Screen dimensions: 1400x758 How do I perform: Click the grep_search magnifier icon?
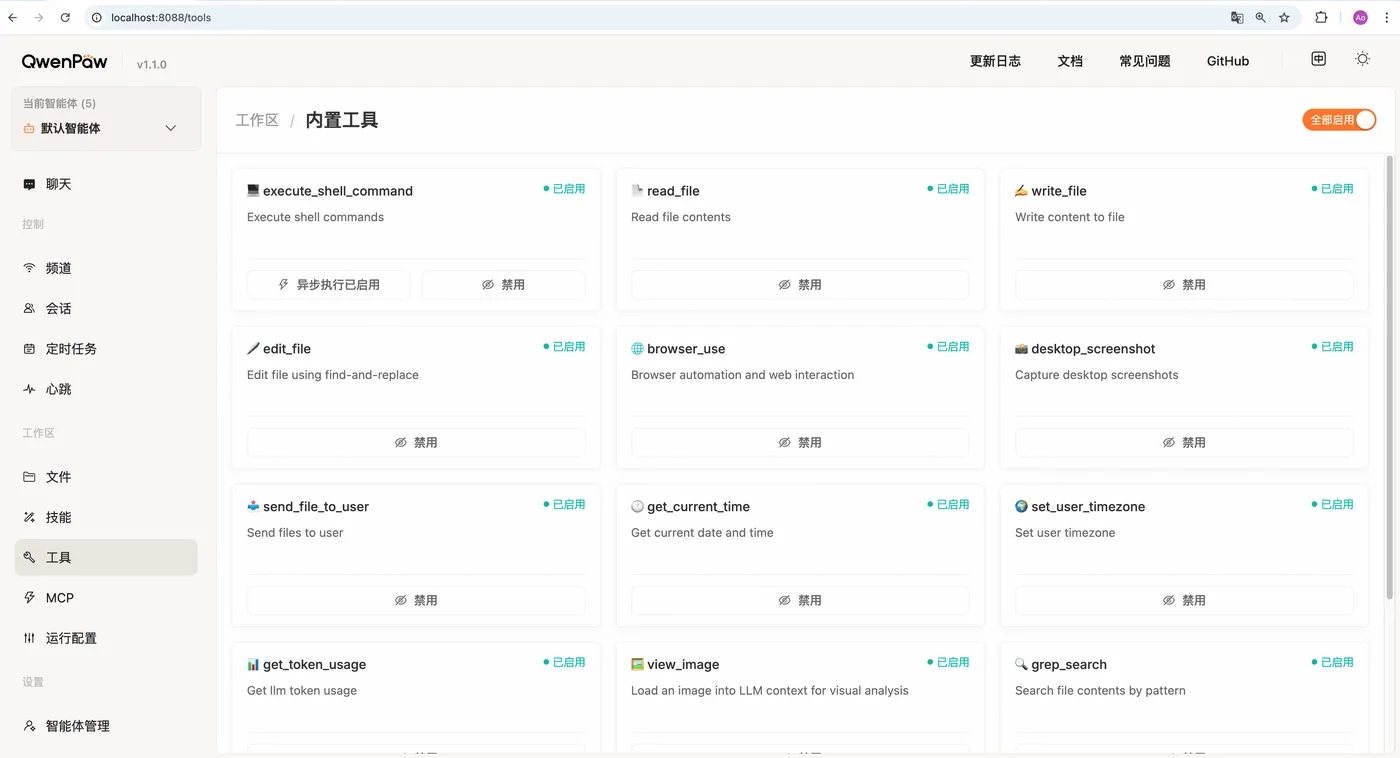(x=1021, y=664)
